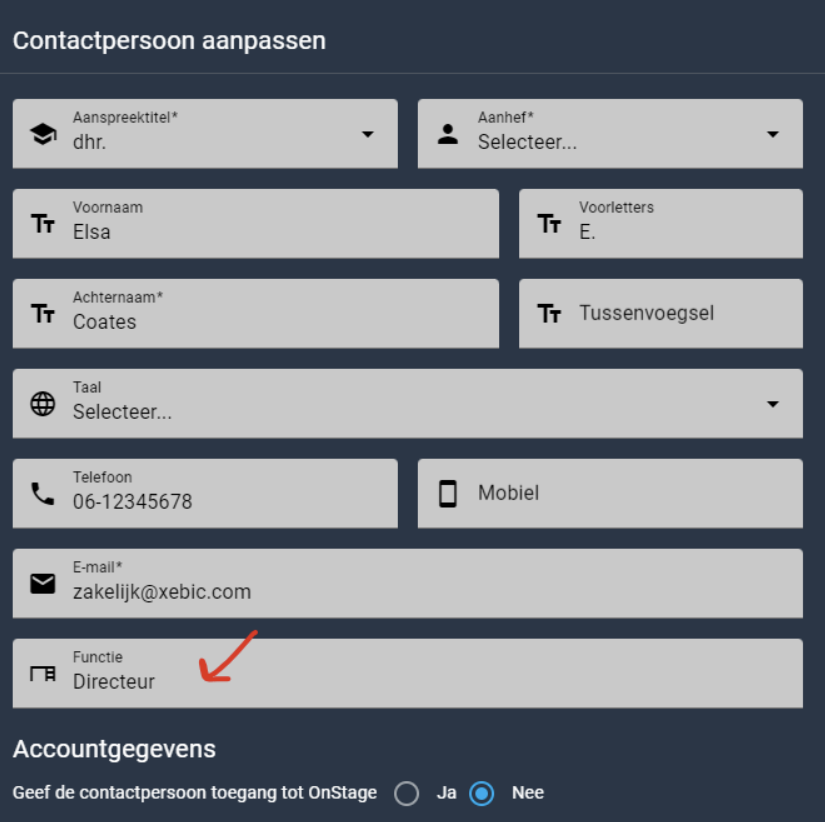Select the Nee radio button for OnStage access
This screenshot has height=822, width=825.
(481, 793)
